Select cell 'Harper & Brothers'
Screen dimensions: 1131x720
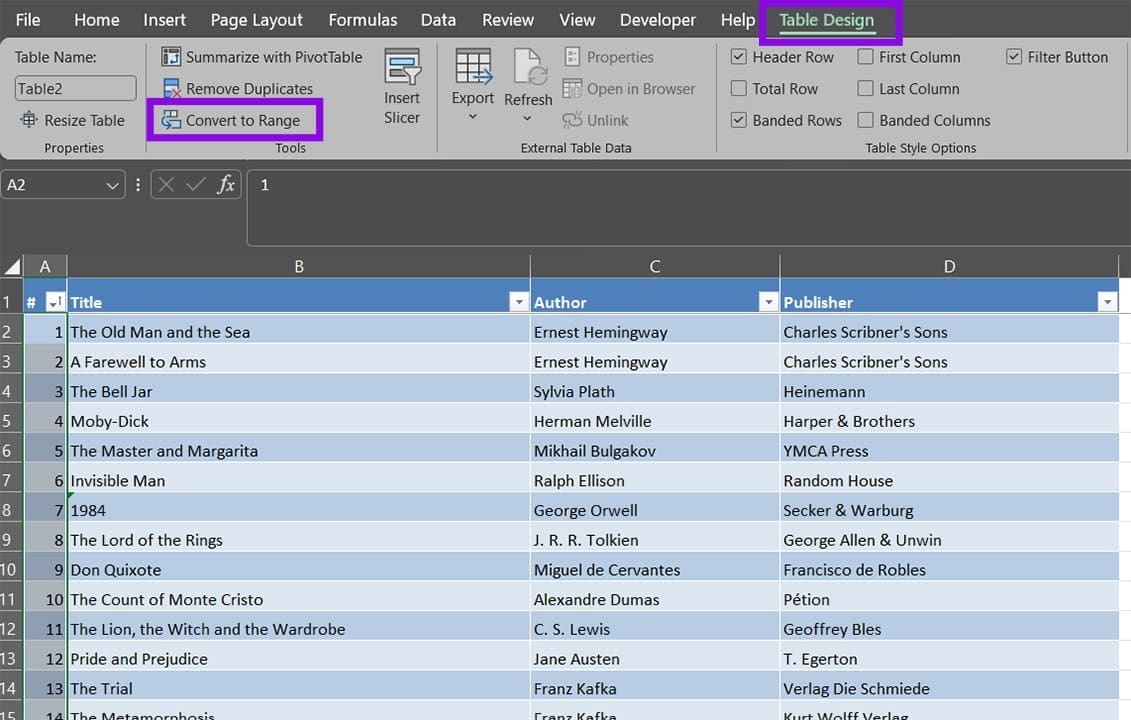click(x=949, y=421)
